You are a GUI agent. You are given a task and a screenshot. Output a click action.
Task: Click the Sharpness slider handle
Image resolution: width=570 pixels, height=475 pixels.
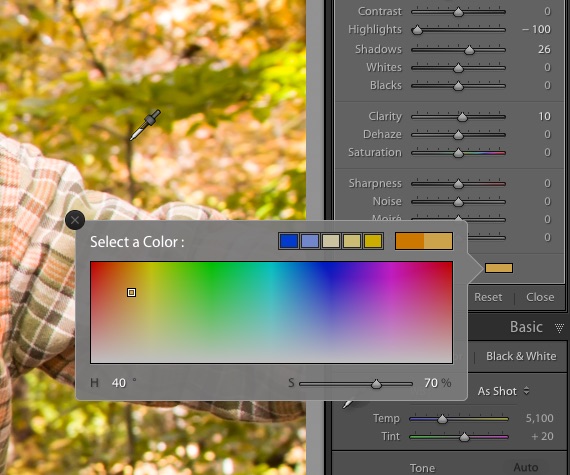click(x=458, y=184)
